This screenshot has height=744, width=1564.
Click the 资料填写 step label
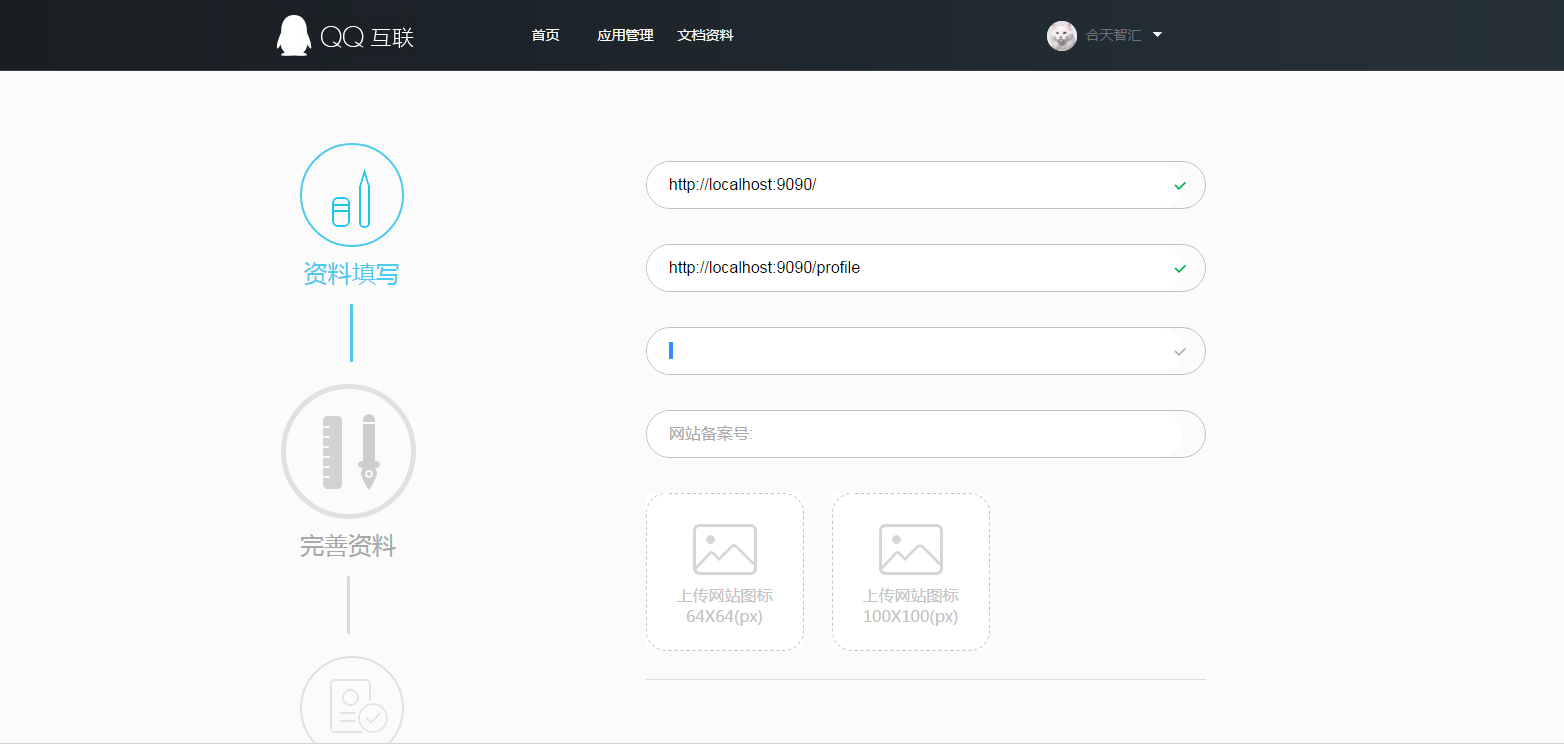351,274
